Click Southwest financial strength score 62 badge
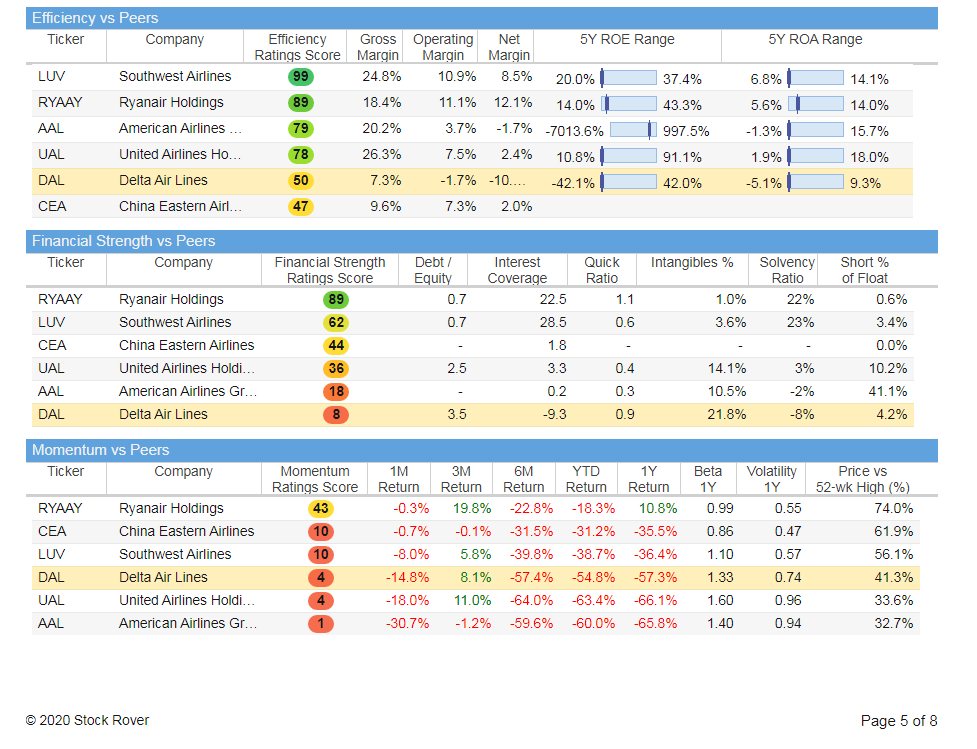977x749 pixels. pyautogui.click(x=336, y=323)
